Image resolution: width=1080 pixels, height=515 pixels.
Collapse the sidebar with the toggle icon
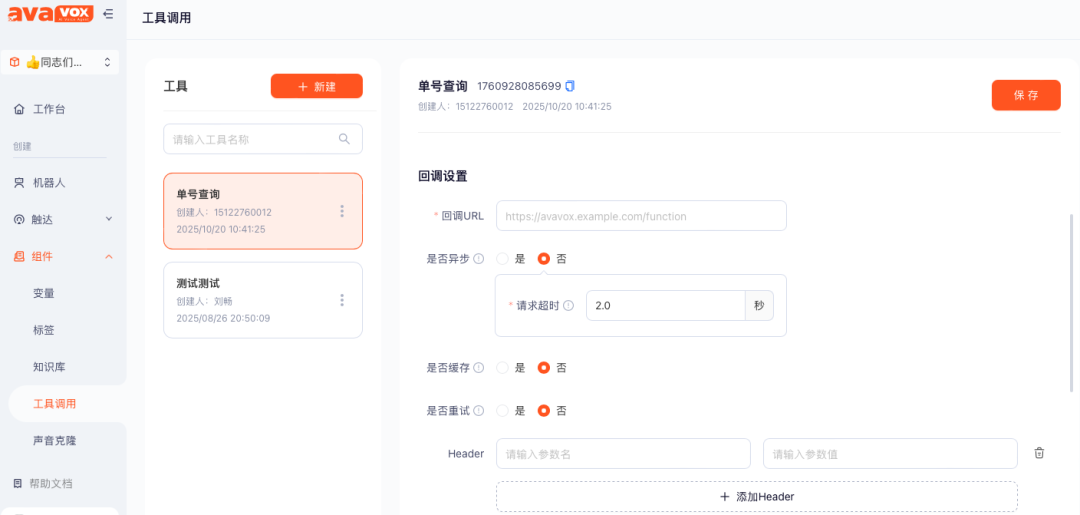point(108,13)
